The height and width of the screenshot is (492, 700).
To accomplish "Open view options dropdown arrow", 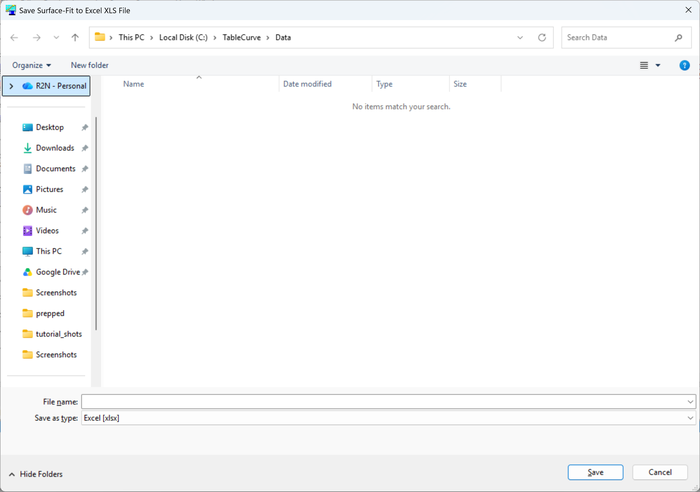I will pyautogui.click(x=658, y=66).
